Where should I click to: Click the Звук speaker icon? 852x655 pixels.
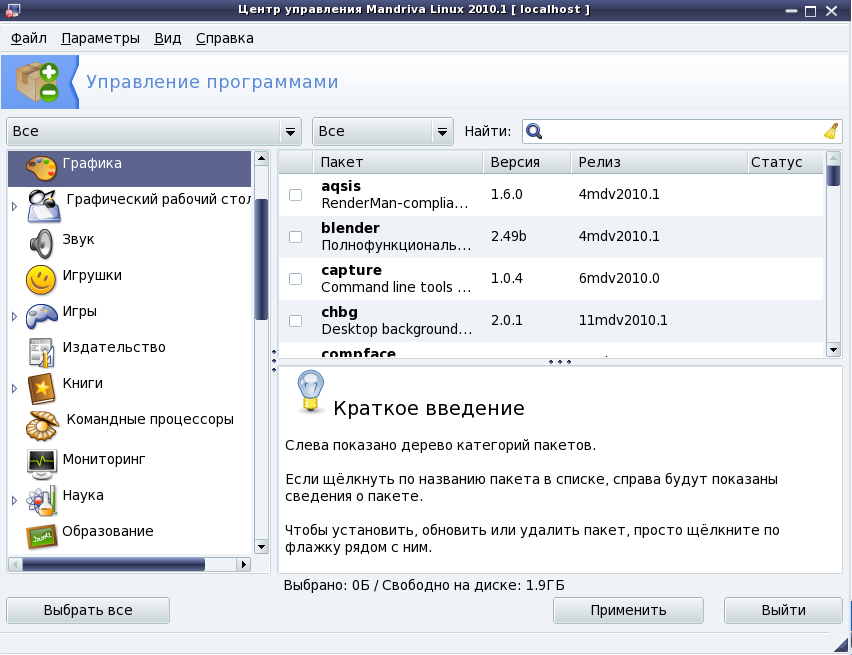(x=41, y=243)
